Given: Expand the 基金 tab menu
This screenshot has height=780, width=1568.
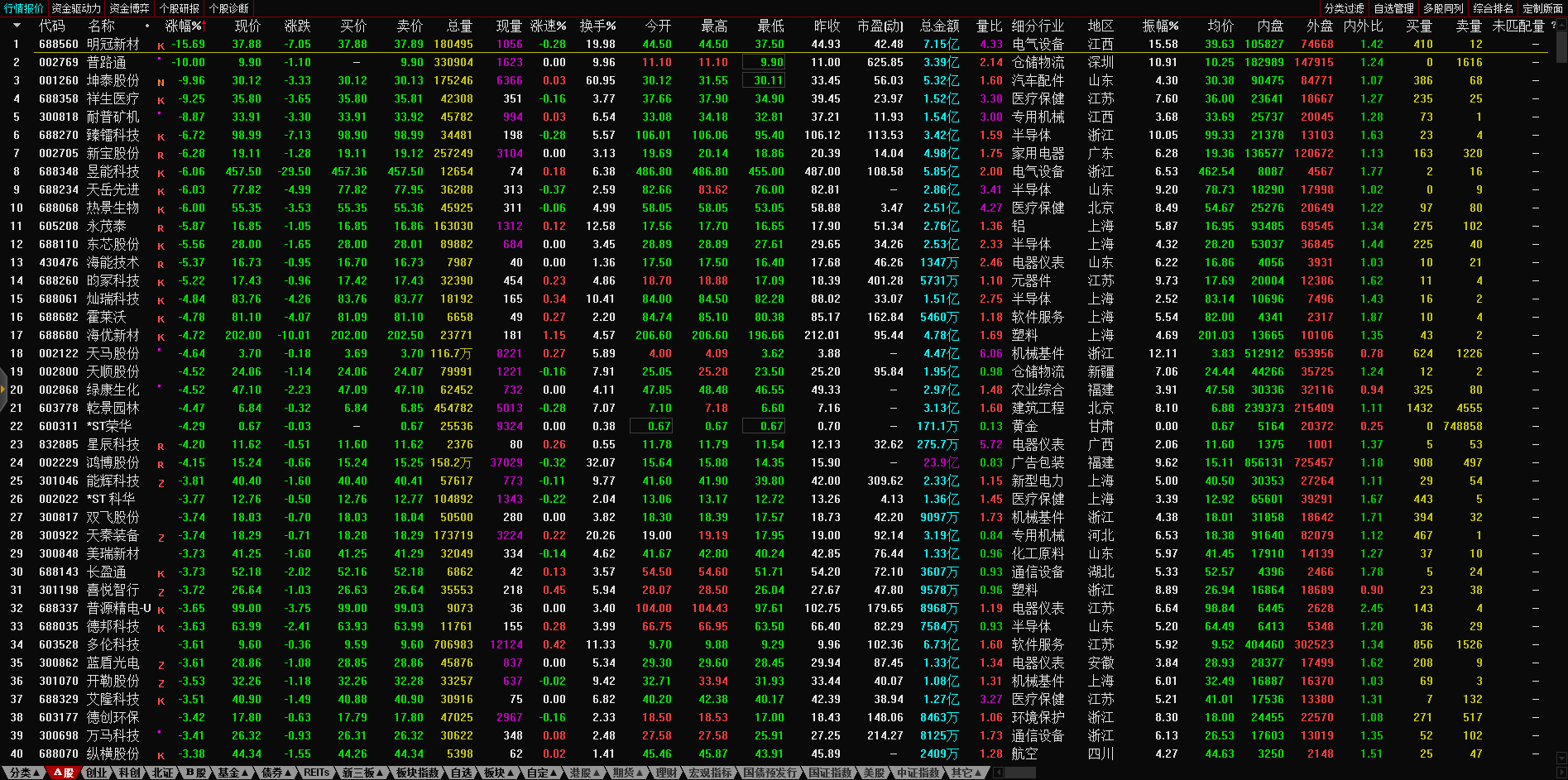Looking at the screenshot, I should point(233,773).
